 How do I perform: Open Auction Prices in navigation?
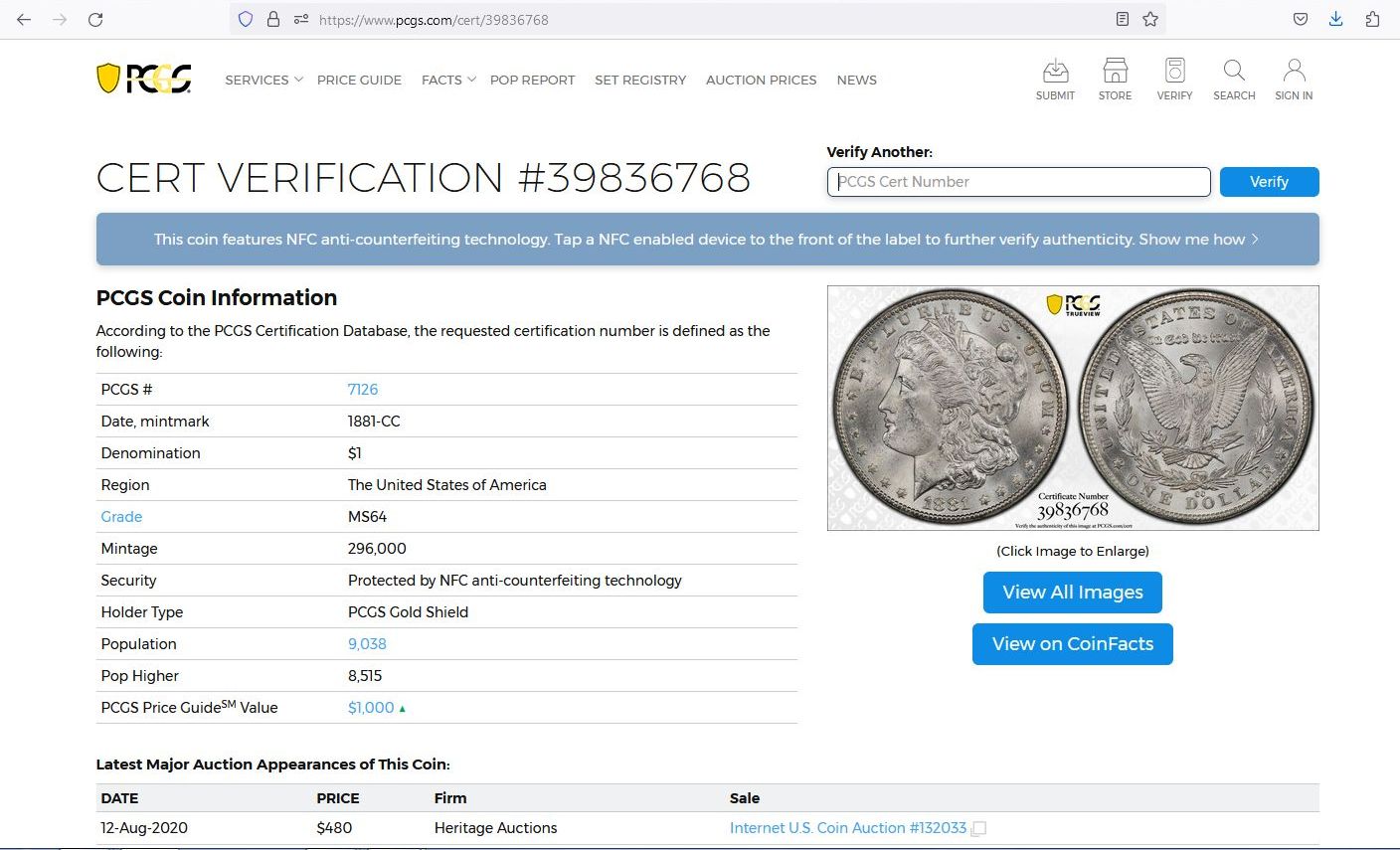(761, 80)
